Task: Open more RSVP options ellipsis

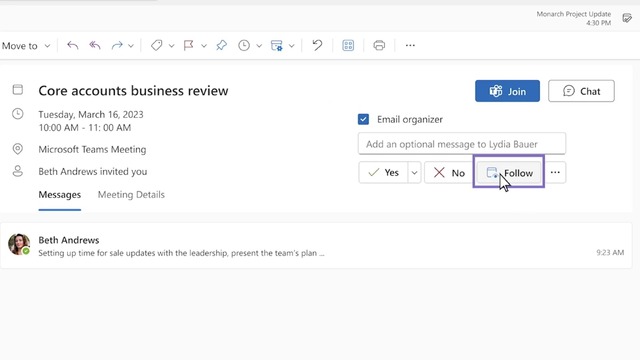Action: (555, 173)
